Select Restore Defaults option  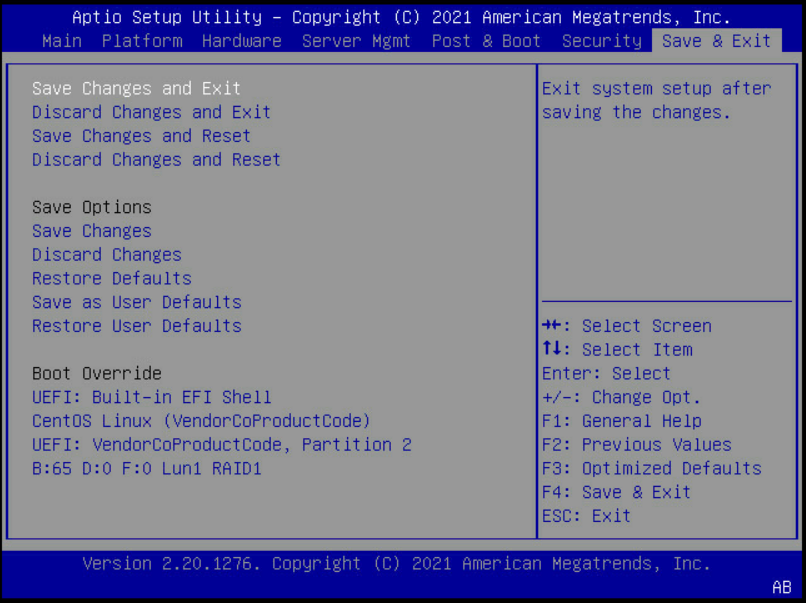112,279
